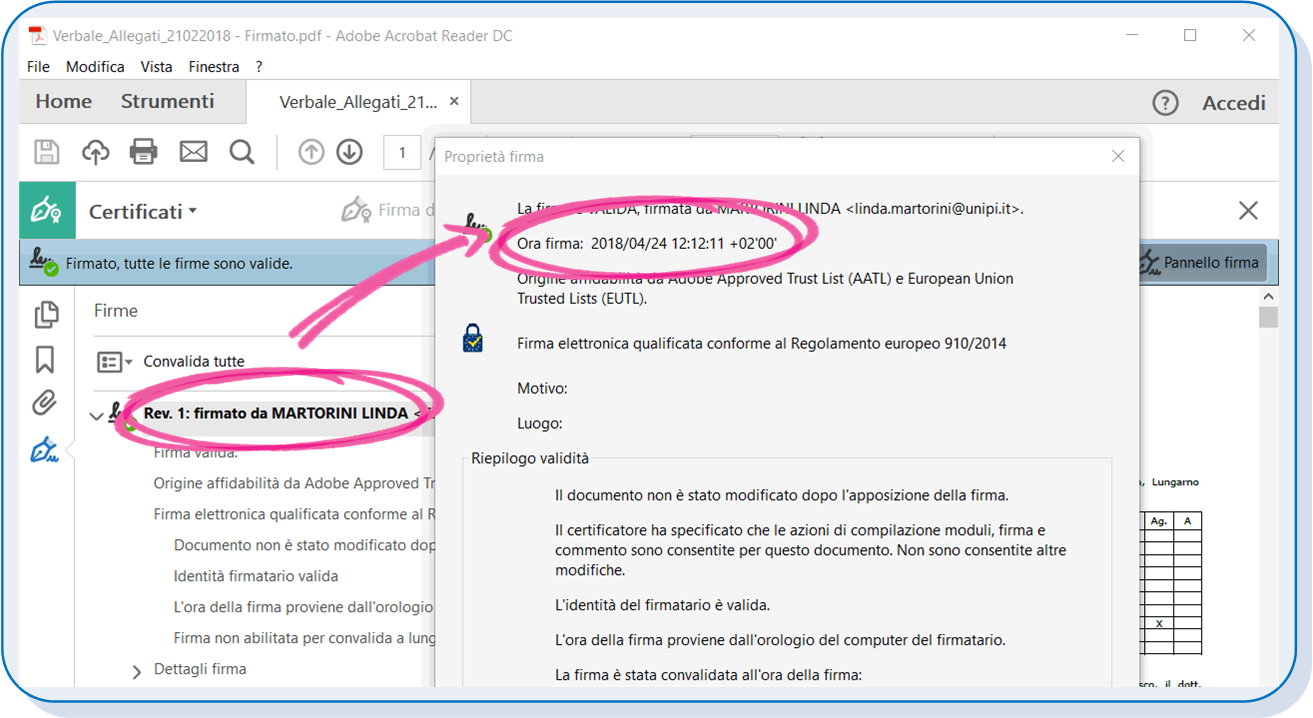Go to previous page arrow
The image size is (1313, 718).
(312, 152)
